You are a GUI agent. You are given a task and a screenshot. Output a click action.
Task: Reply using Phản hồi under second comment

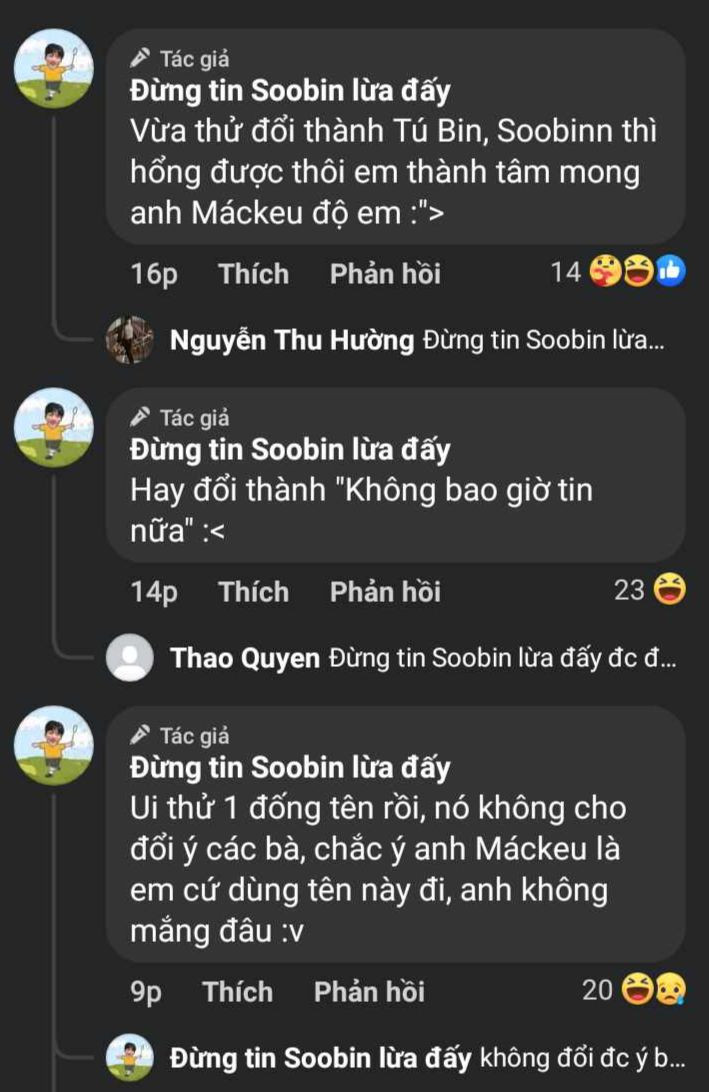(x=385, y=591)
